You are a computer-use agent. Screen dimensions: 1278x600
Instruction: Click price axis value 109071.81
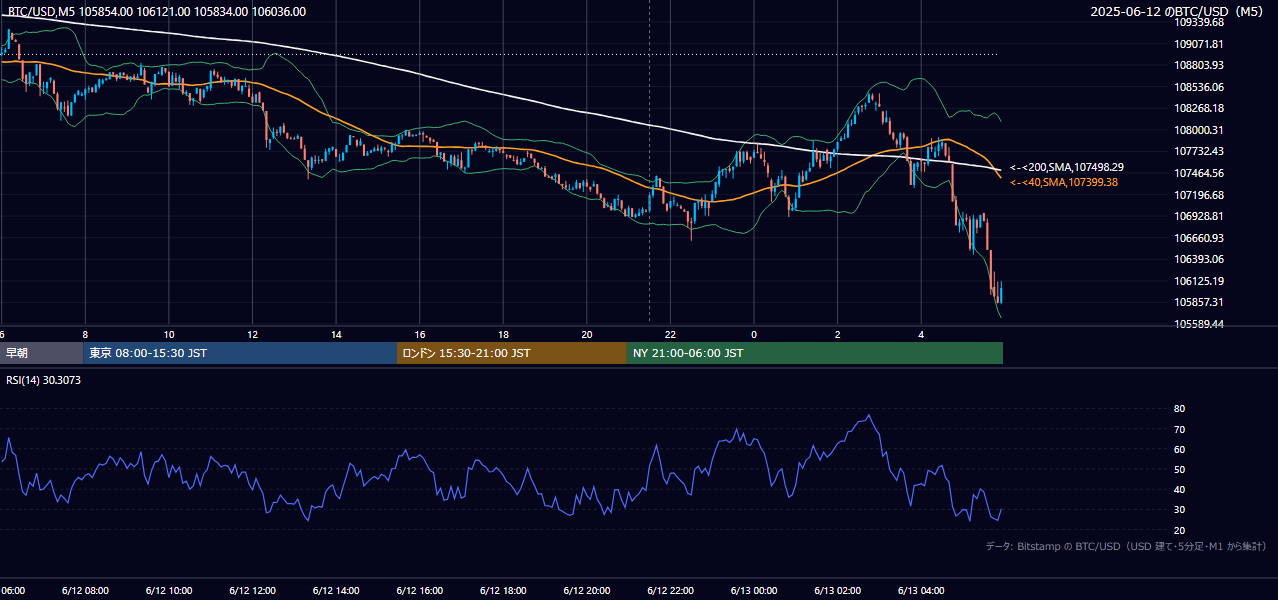coord(1199,44)
